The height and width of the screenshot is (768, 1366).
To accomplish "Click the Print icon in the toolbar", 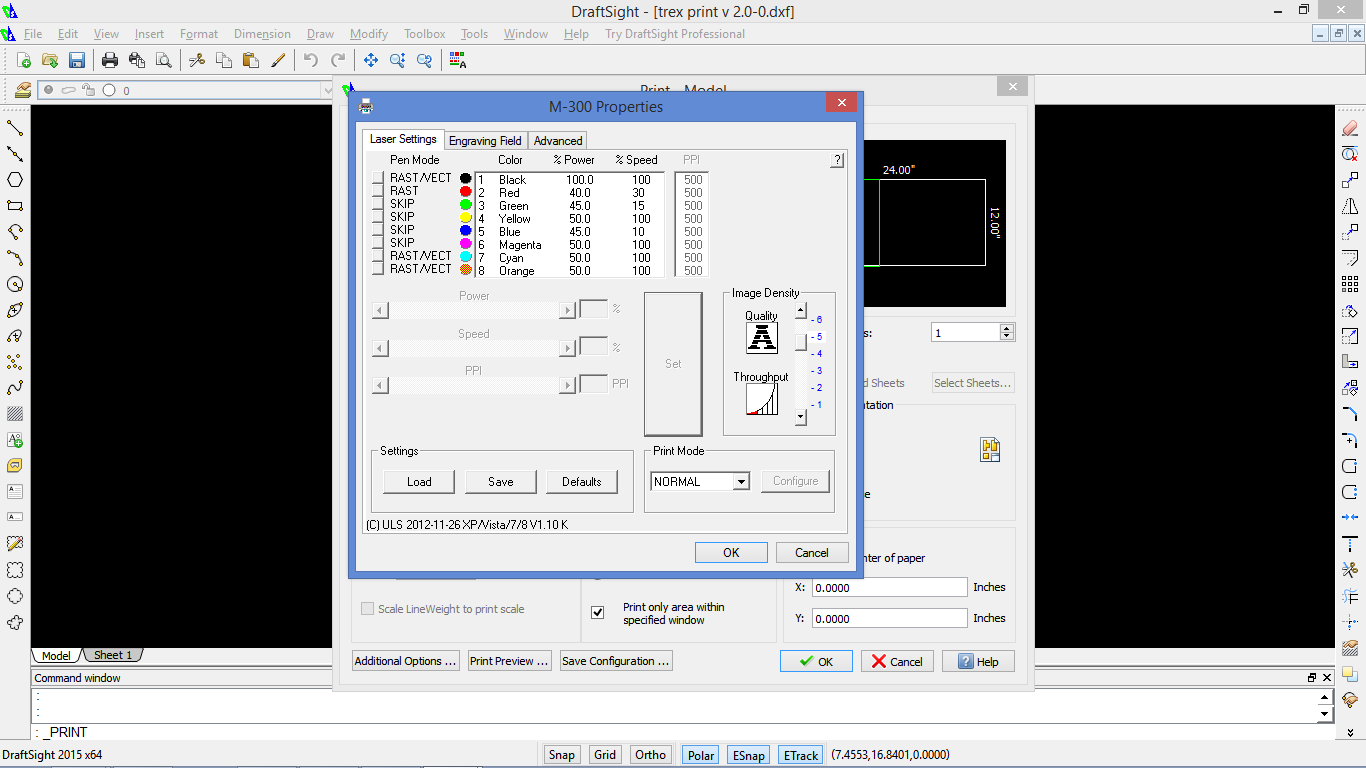I will click(x=110, y=60).
